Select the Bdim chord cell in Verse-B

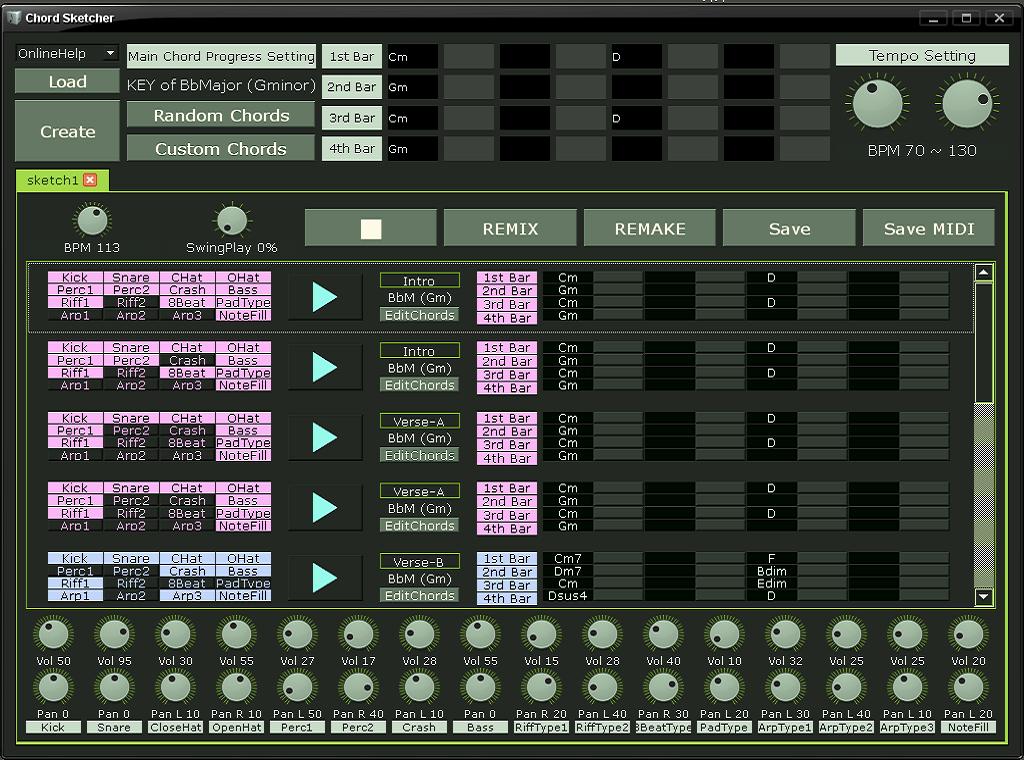click(x=771, y=571)
